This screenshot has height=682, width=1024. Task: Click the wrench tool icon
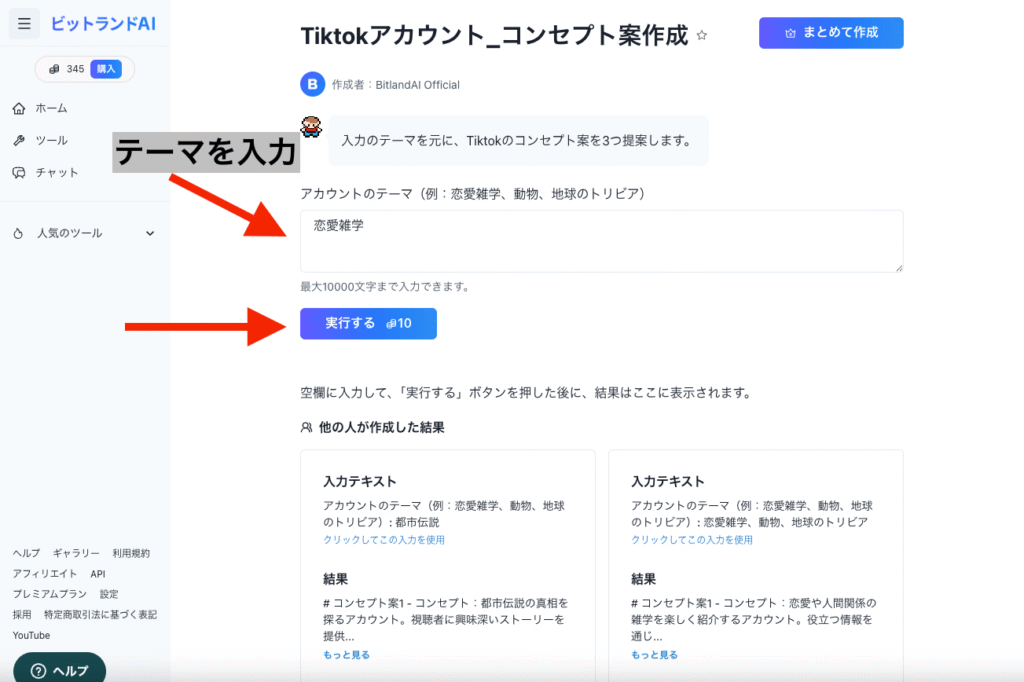point(19,140)
